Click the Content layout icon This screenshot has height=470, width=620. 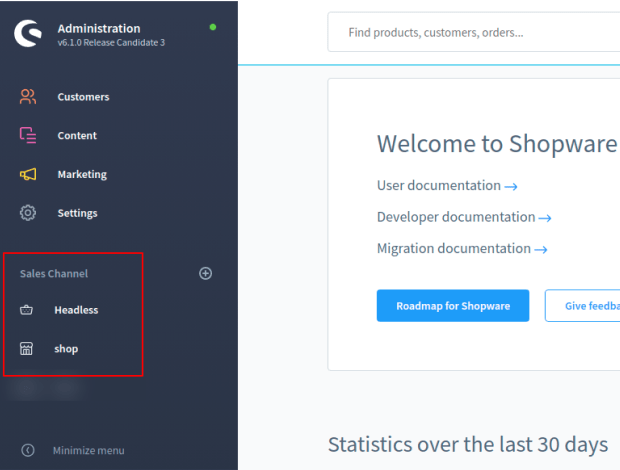pyautogui.click(x=28, y=135)
